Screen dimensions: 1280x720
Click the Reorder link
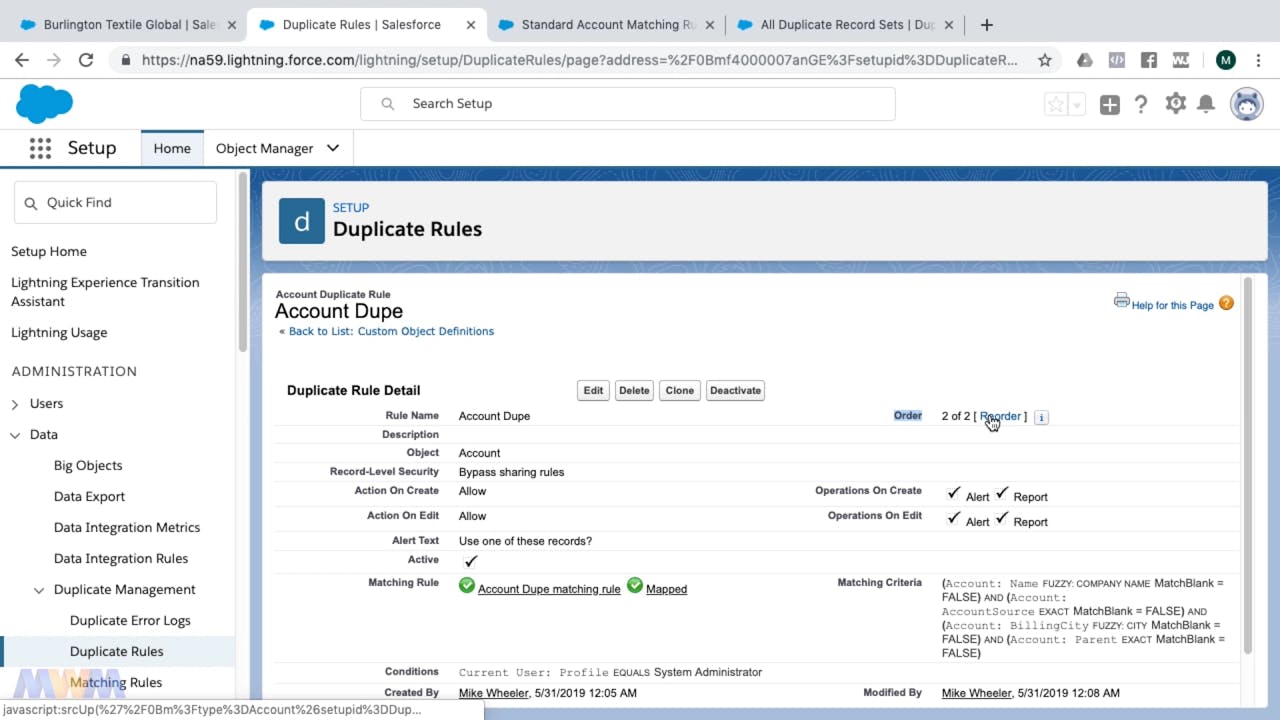click(1000, 417)
